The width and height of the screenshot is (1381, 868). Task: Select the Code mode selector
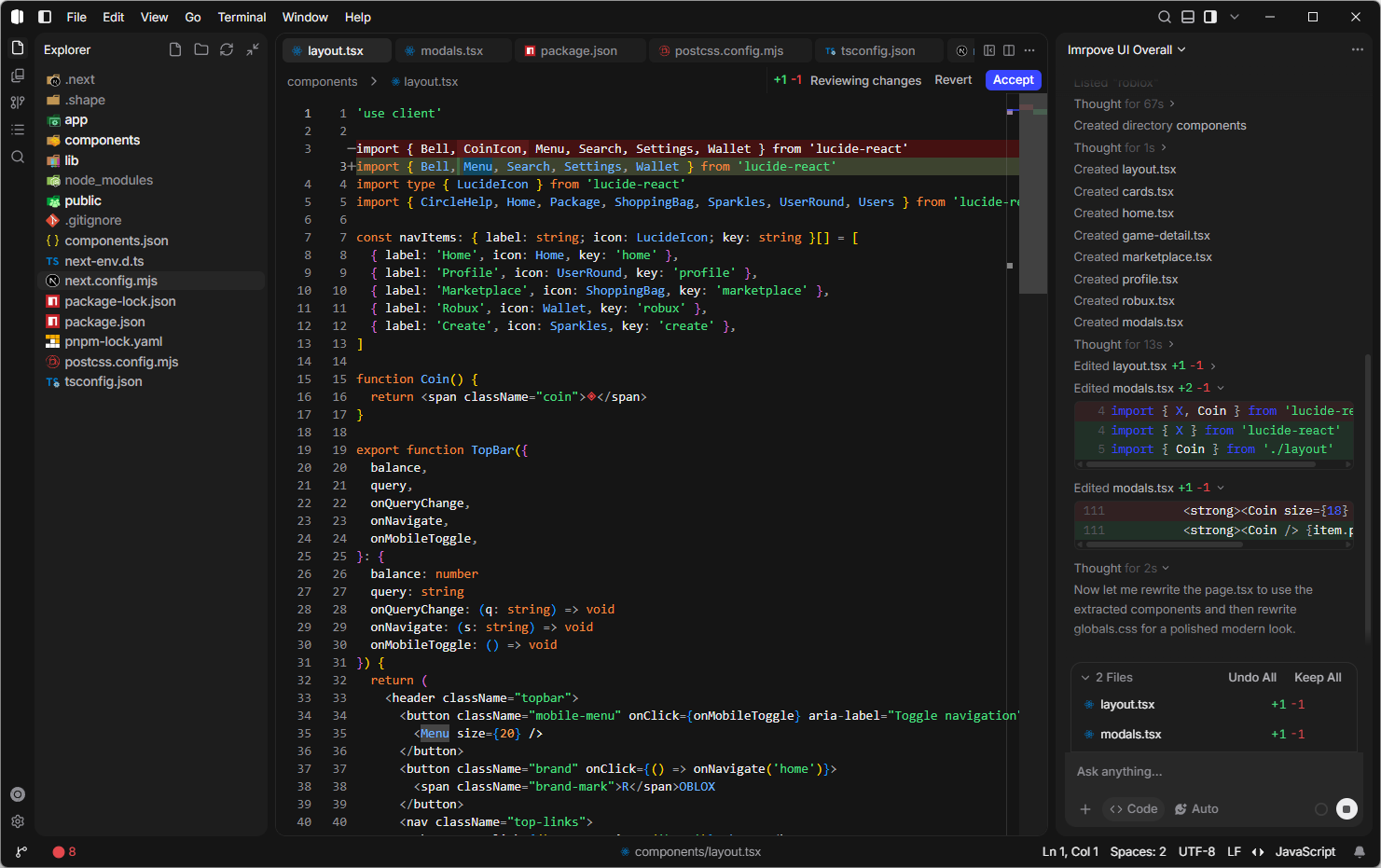pos(1133,809)
